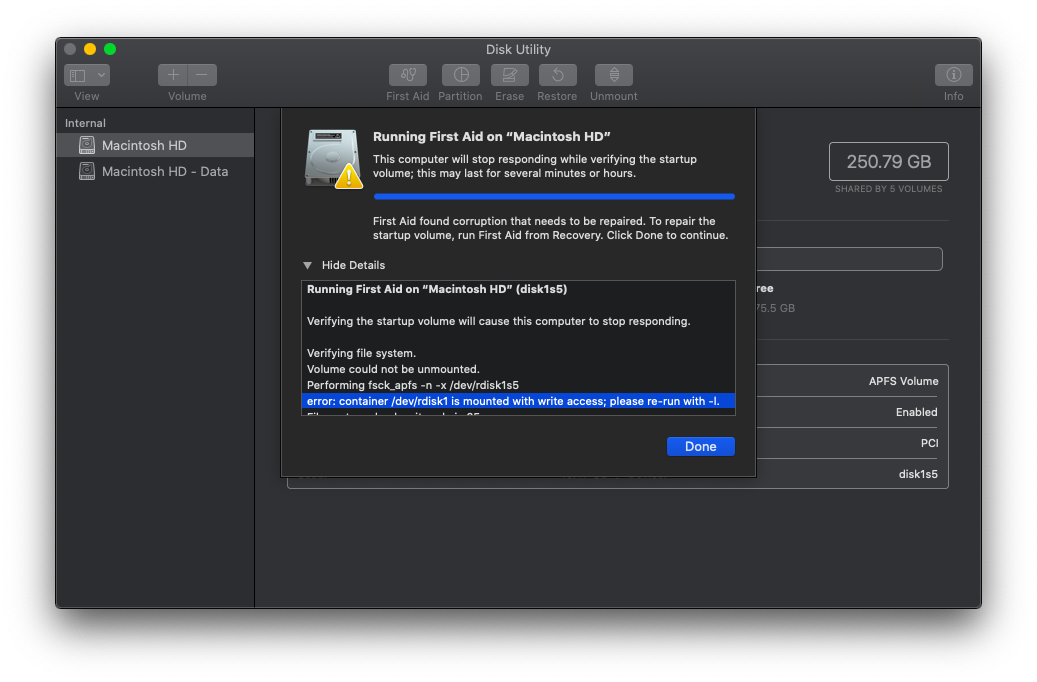
Task: Click the 'Enabled' value row
Action: [x=917, y=412]
